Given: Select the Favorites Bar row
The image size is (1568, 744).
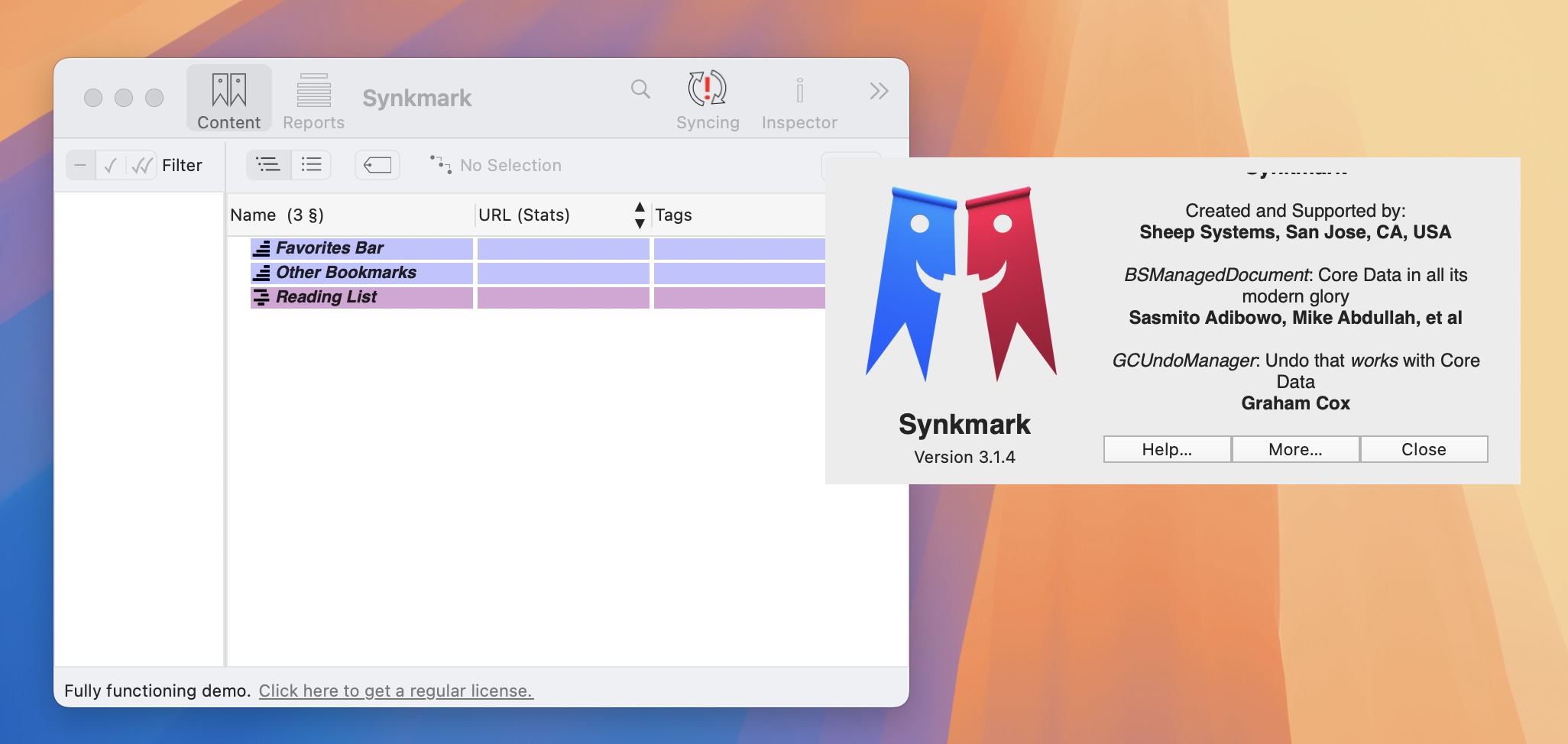Looking at the screenshot, I should pos(538,248).
